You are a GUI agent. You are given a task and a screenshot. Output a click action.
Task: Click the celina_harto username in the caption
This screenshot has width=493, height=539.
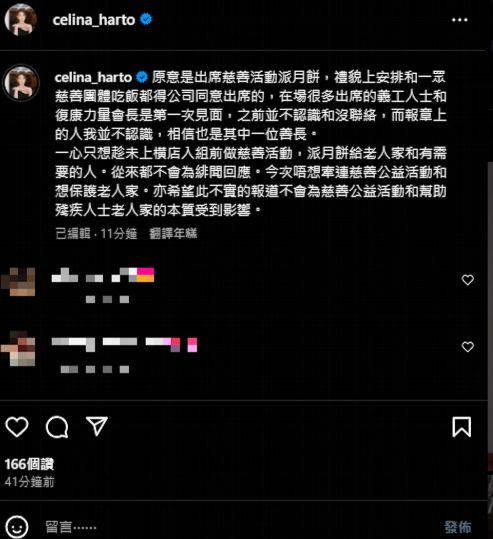pos(93,77)
